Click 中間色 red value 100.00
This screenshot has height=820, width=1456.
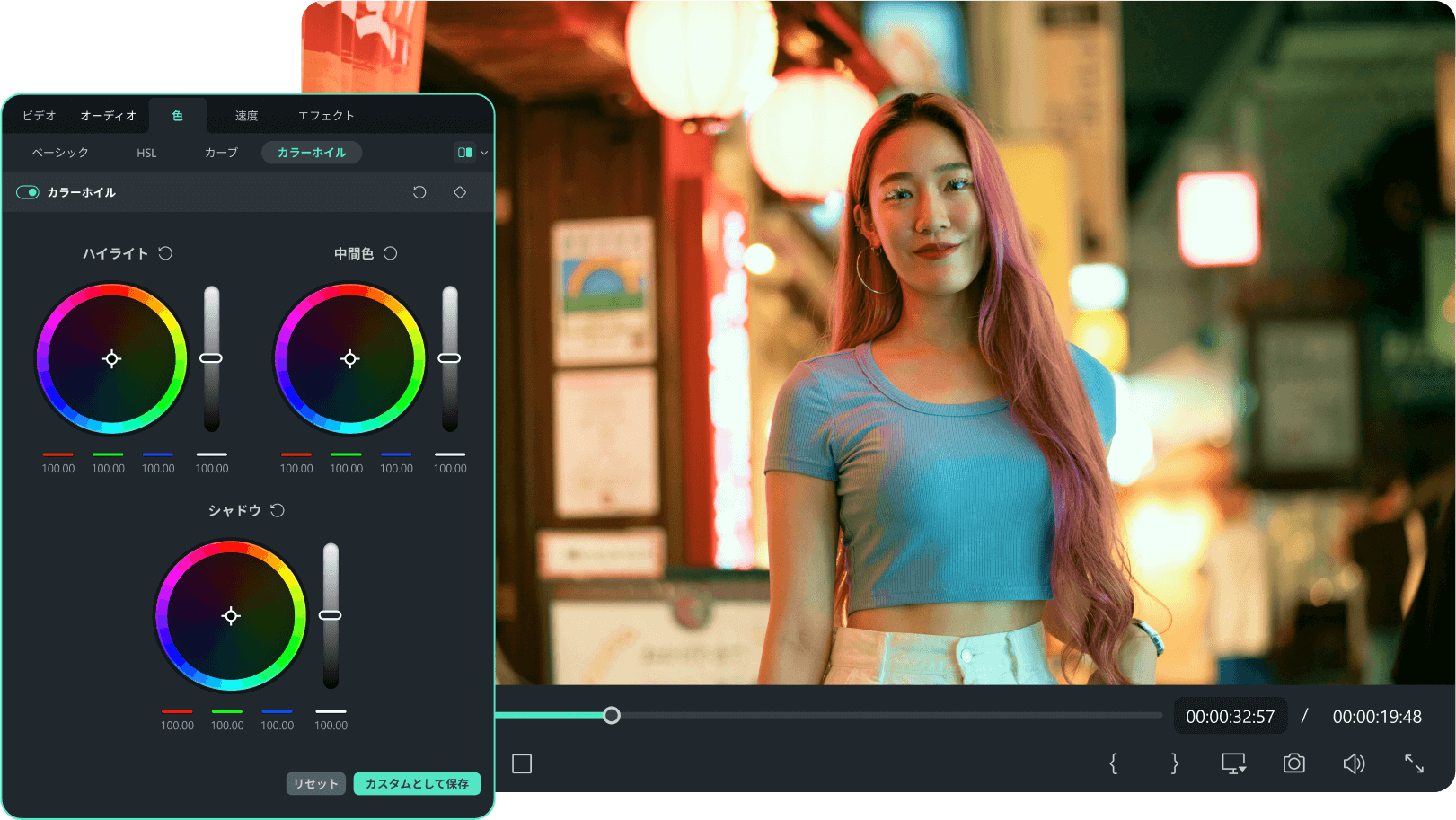point(296,469)
